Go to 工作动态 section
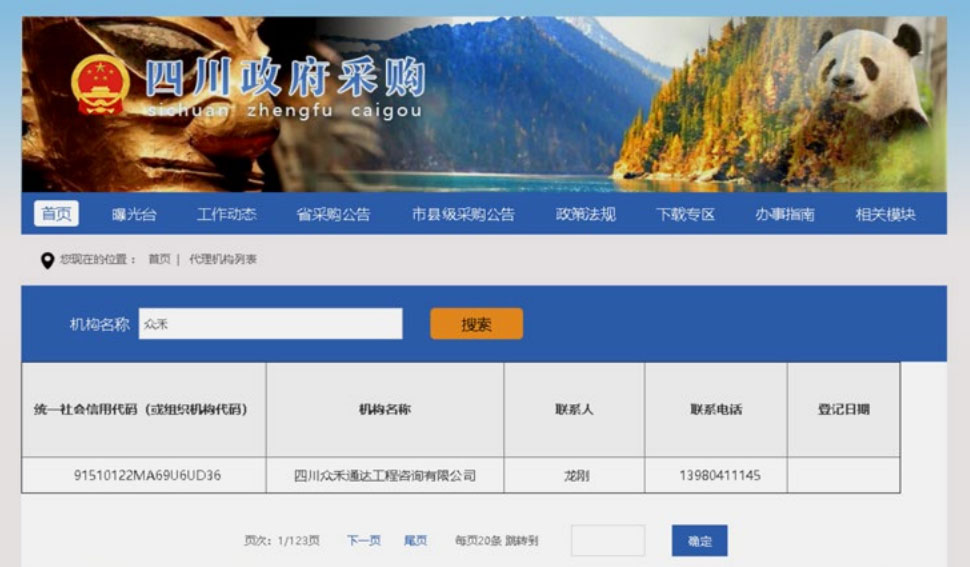 [x=226, y=214]
